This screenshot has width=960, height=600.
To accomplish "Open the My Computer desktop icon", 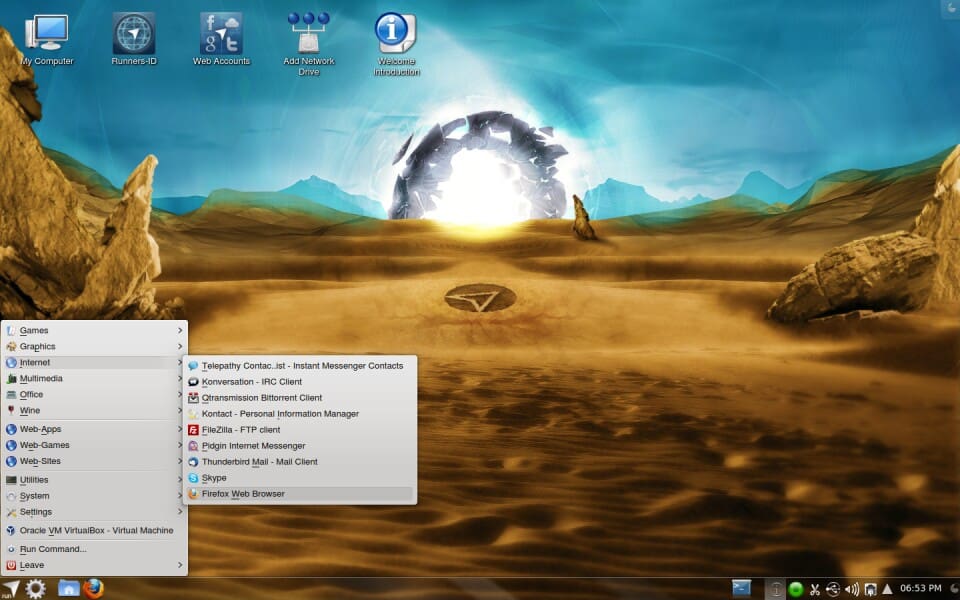I will [47, 40].
